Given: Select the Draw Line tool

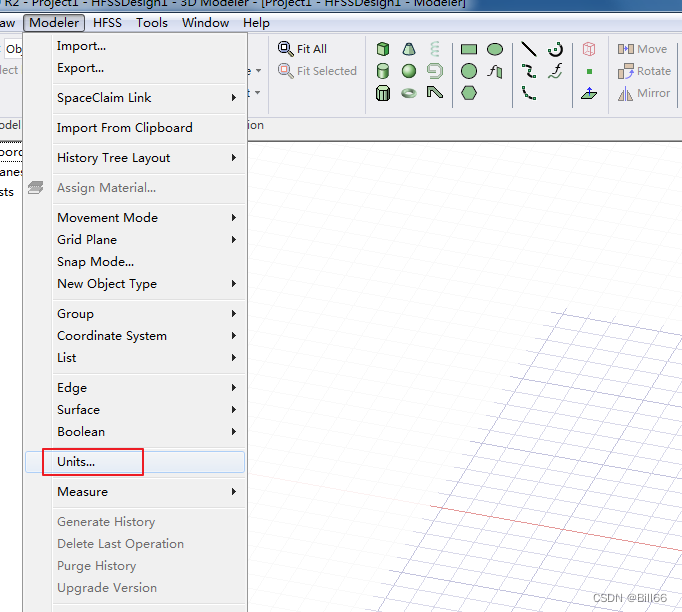Looking at the screenshot, I should tap(529, 49).
